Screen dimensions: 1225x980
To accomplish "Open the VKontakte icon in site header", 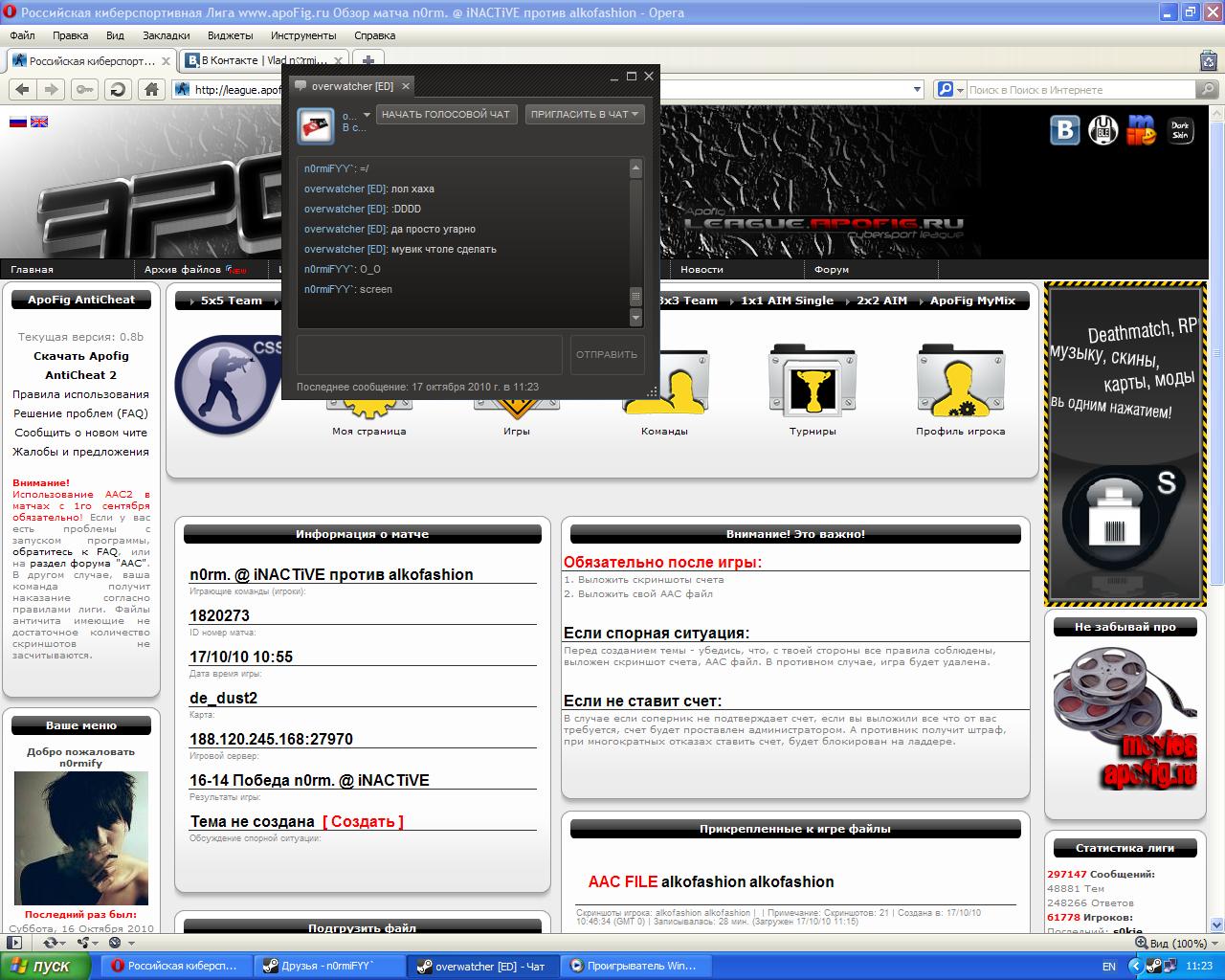I will click(x=1065, y=130).
